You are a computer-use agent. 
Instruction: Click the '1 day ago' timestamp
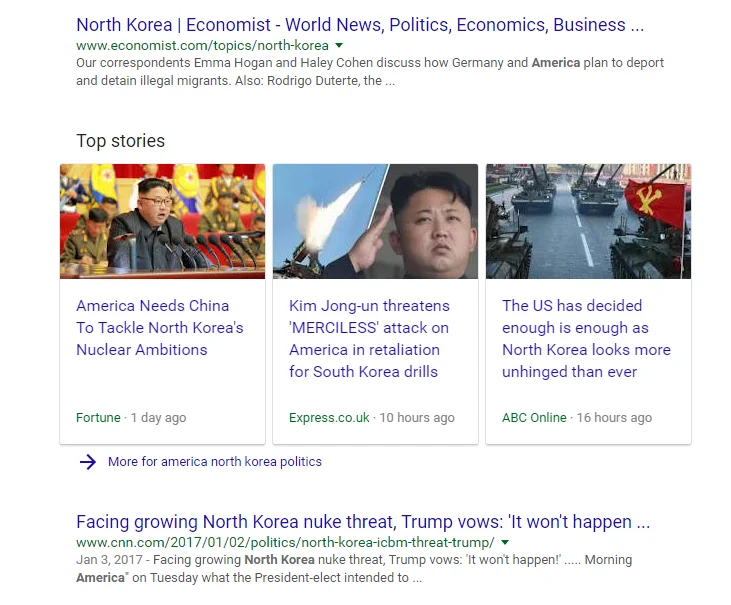click(158, 418)
